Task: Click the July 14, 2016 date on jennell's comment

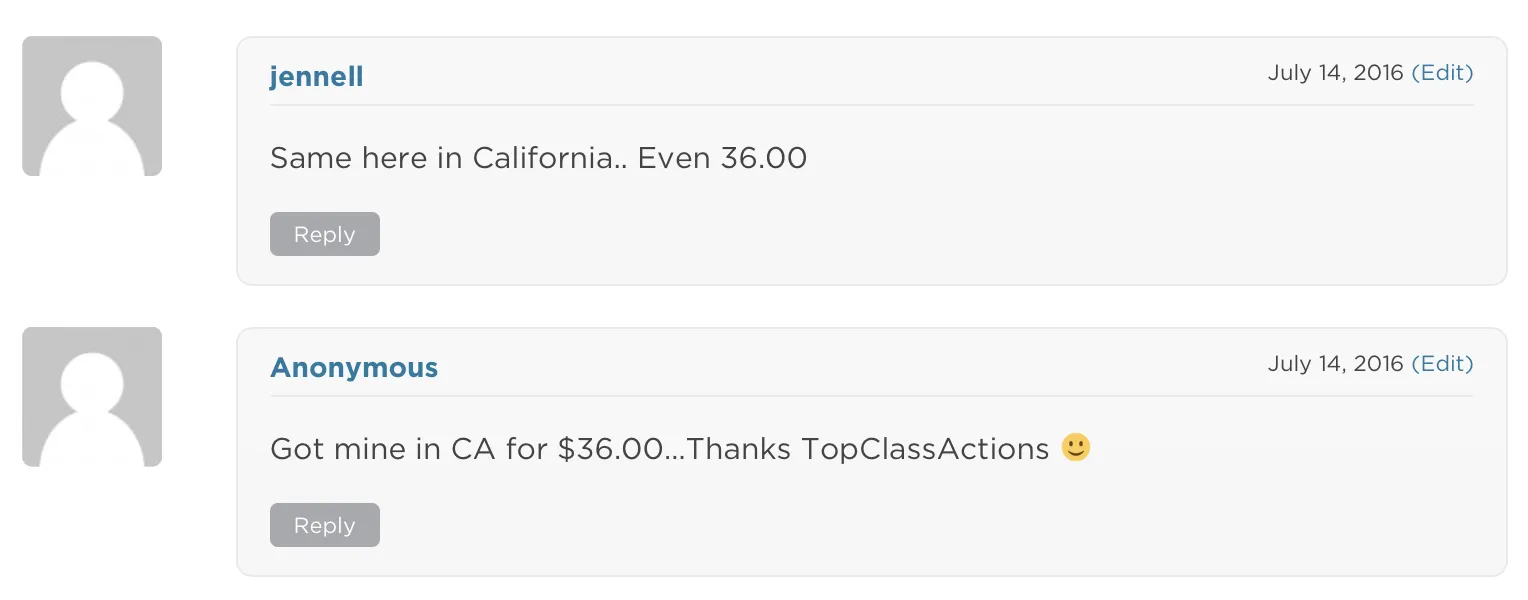Action: click(1335, 73)
